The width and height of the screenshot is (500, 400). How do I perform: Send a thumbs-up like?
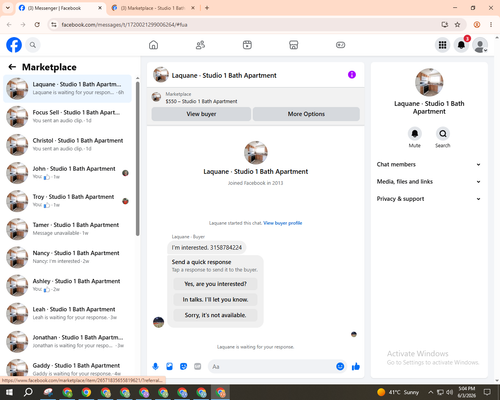coord(356,367)
